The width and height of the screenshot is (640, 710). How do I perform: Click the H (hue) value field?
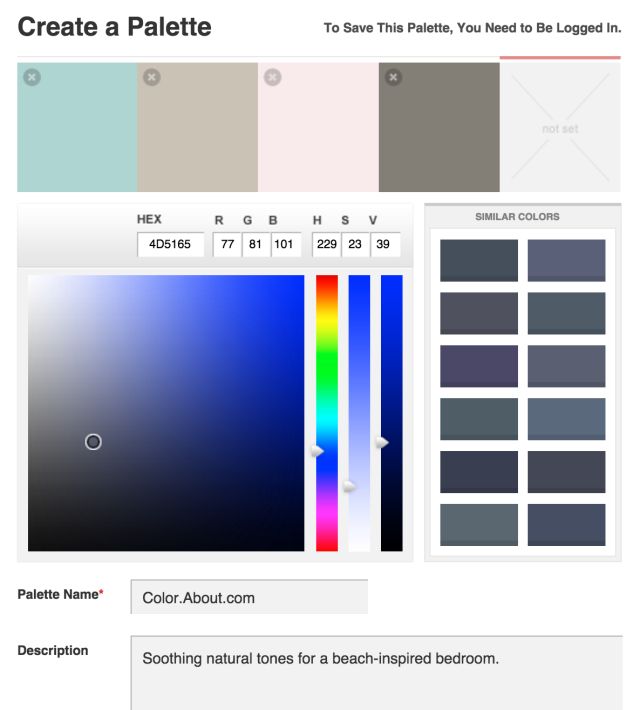click(x=326, y=245)
